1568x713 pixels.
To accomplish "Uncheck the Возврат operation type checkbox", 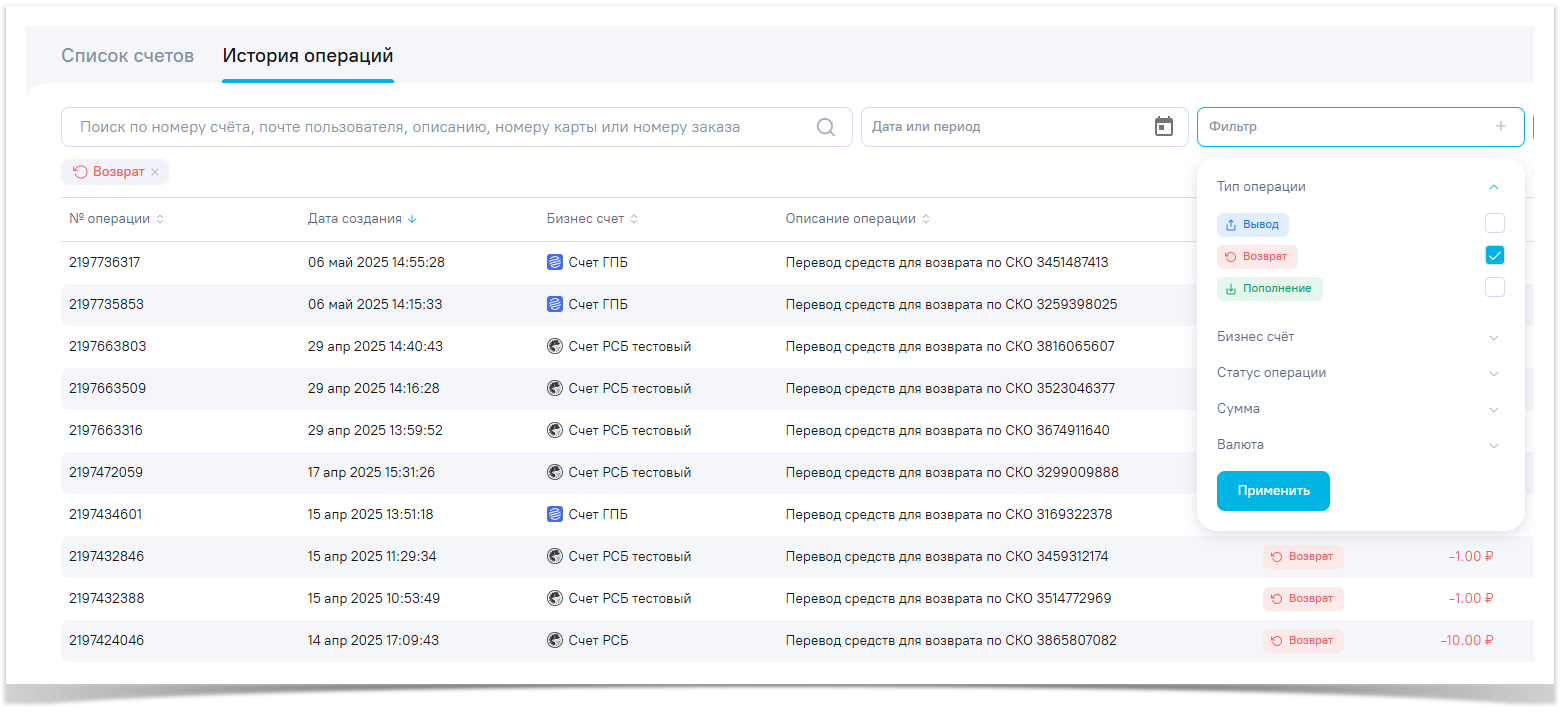I will [1494, 256].
